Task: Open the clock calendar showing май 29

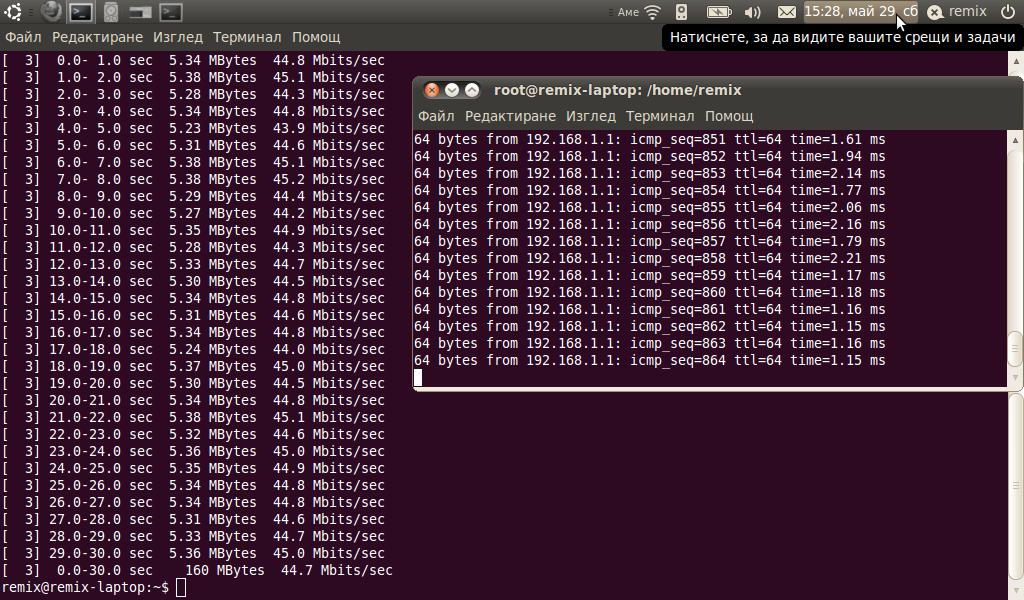Action: (x=859, y=12)
